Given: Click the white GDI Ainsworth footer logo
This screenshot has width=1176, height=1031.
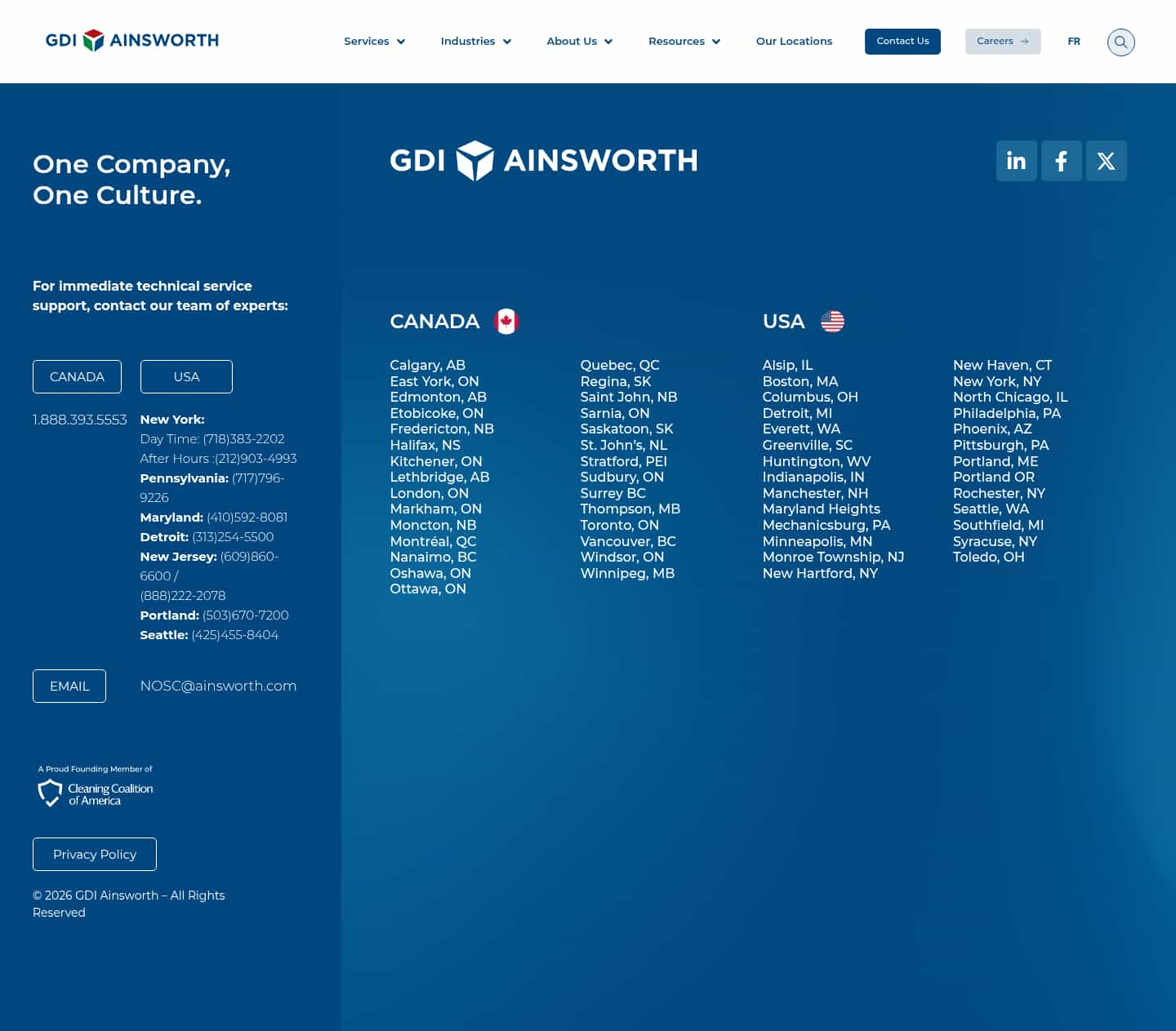Looking at the screenshot, I should [x=544, y=161].
